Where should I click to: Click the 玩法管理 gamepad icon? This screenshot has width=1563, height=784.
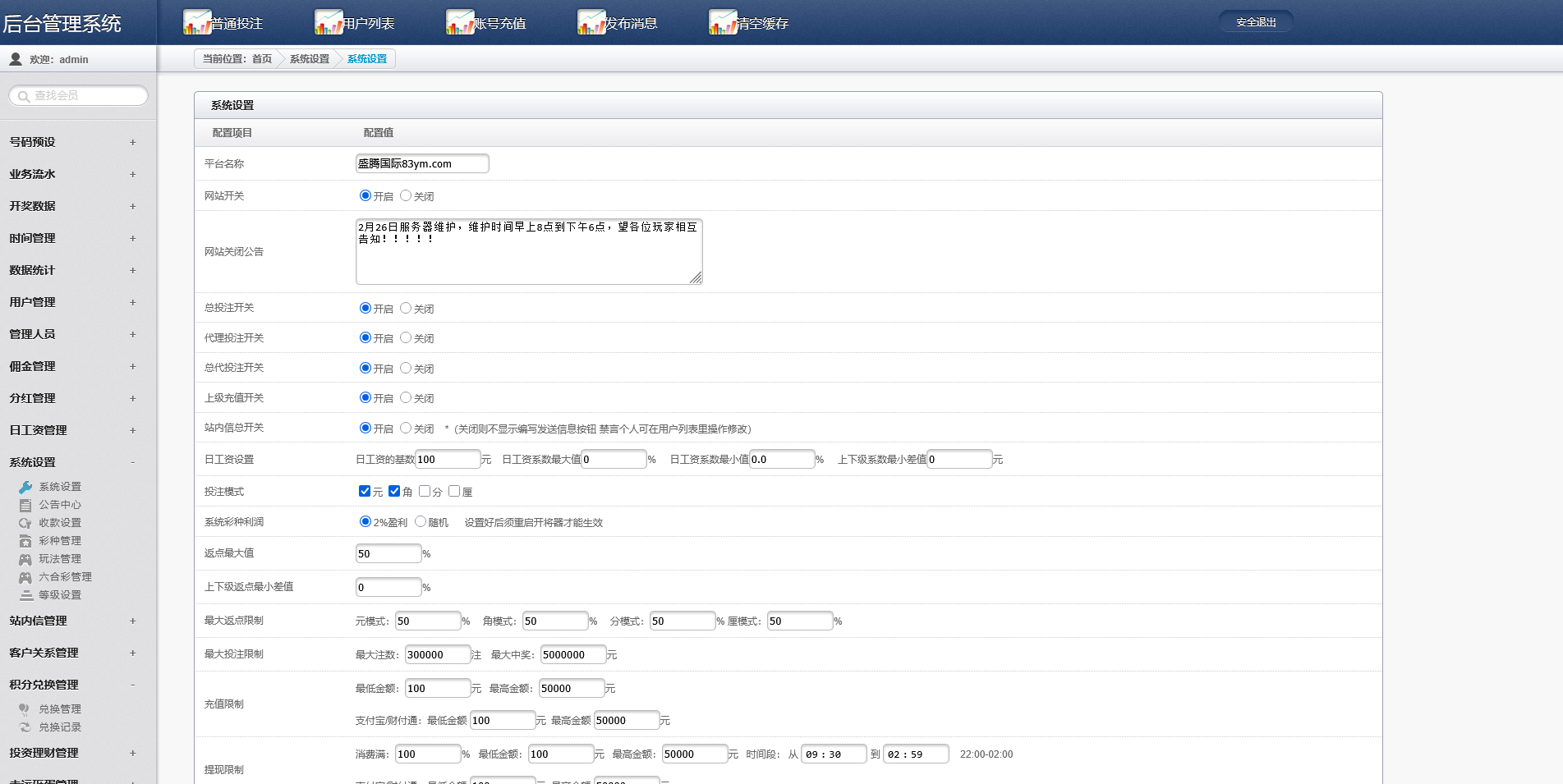click(25, 559)
